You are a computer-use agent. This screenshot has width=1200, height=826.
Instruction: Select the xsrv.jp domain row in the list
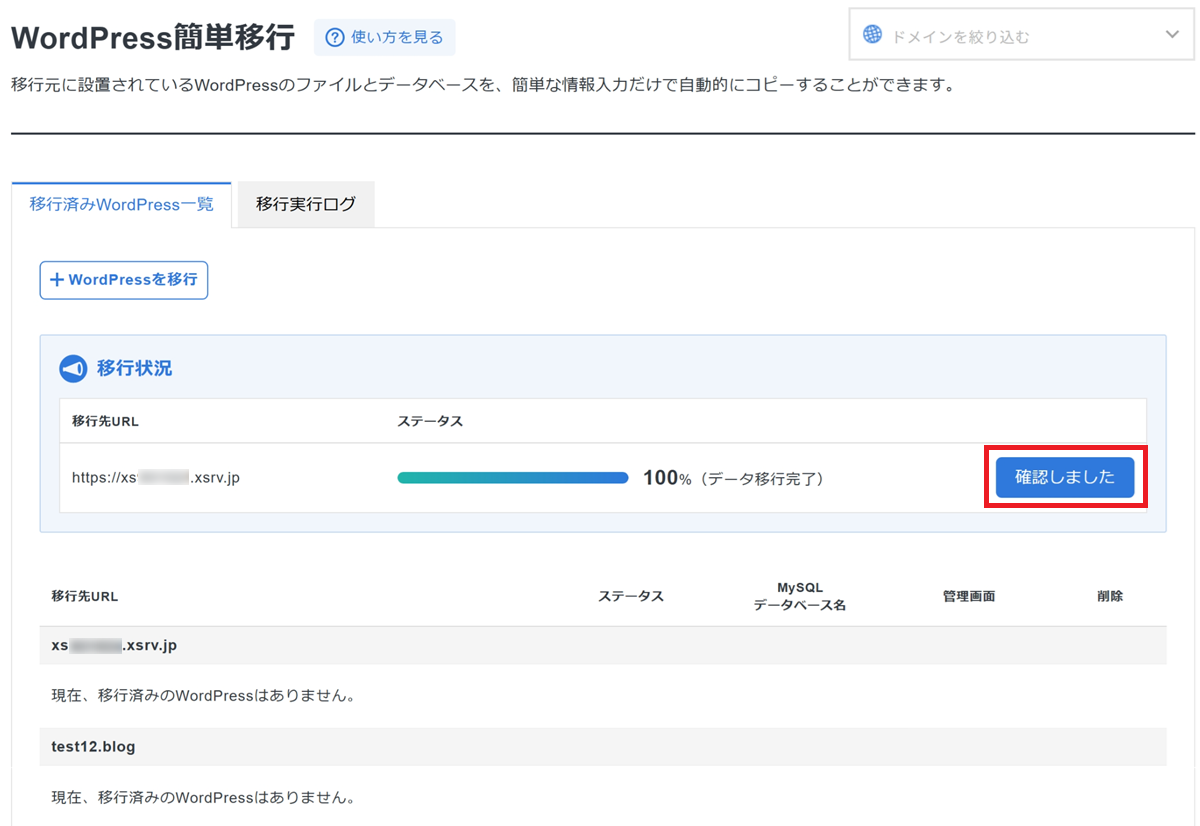coord(114,646)
